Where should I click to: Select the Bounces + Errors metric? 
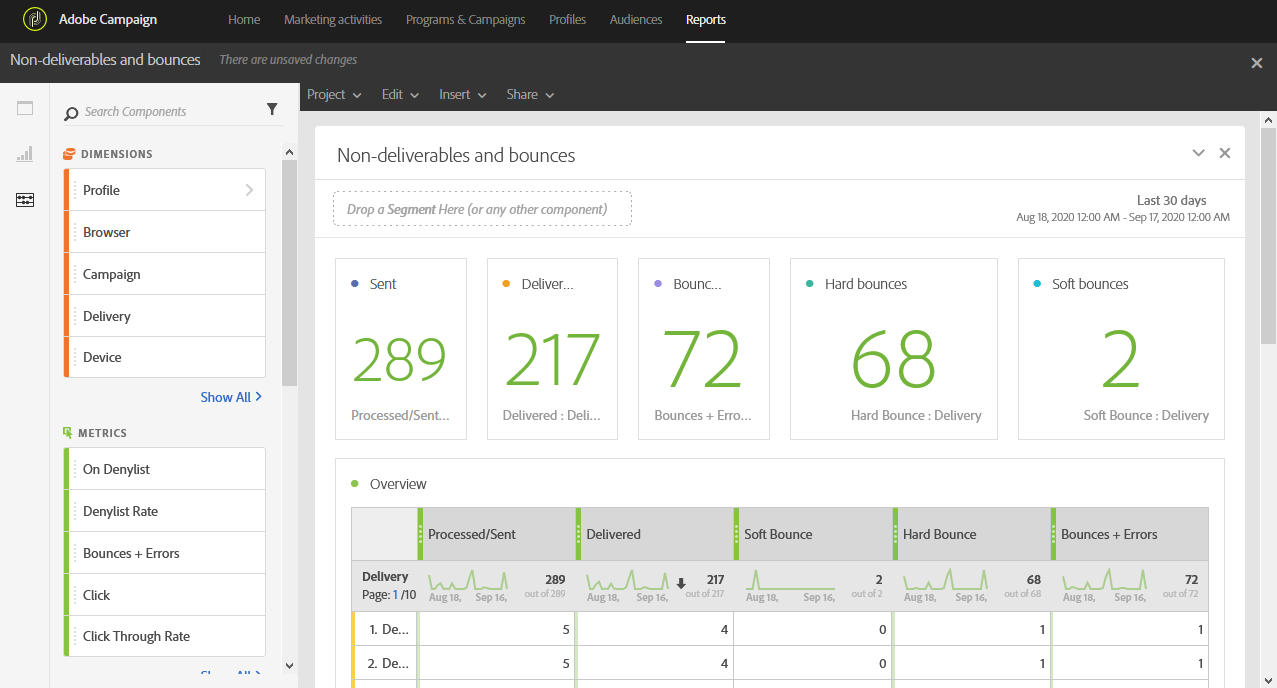131,553
